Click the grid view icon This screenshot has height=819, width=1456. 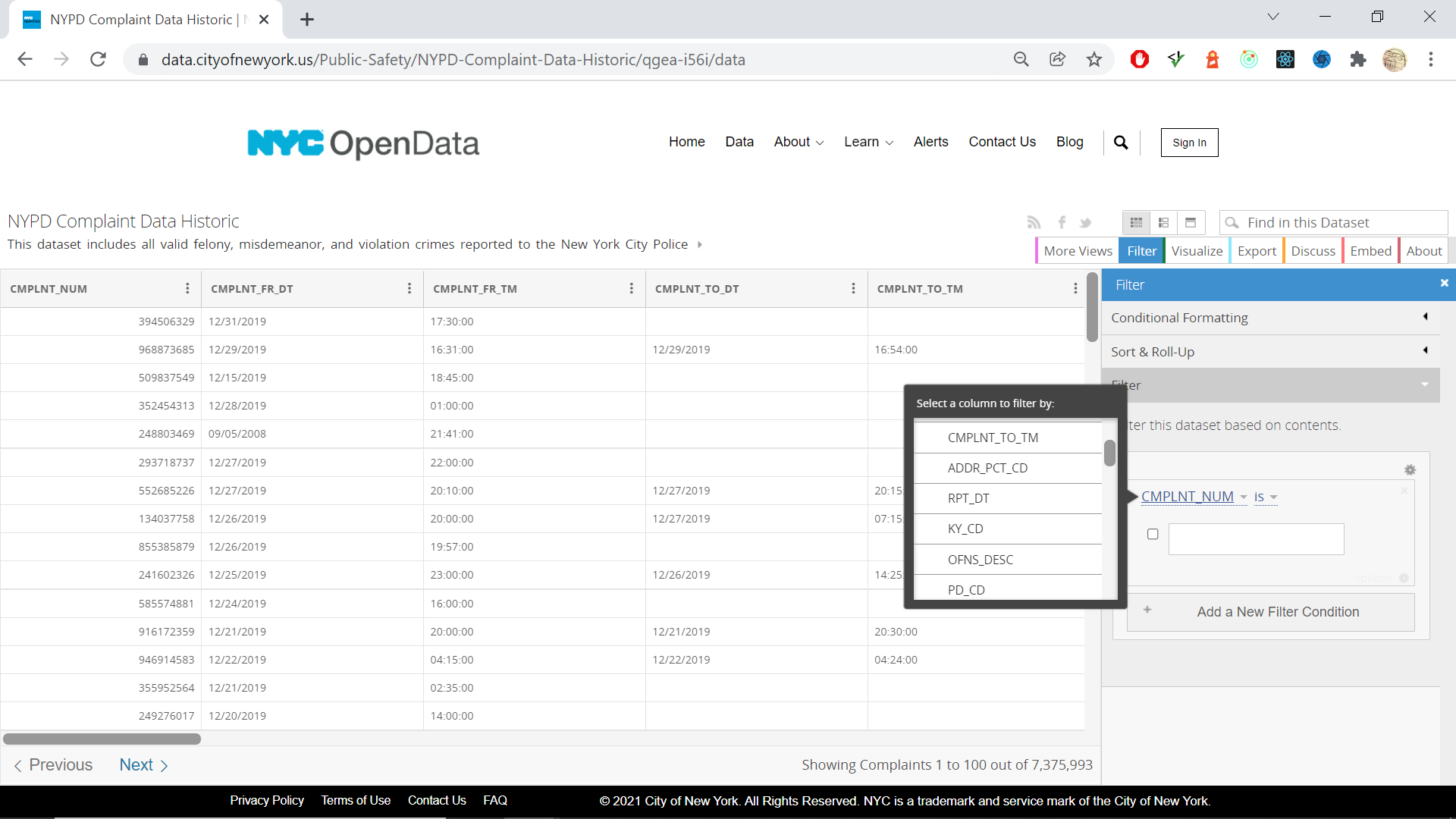pyautogui.click(x=1137, y=222)
